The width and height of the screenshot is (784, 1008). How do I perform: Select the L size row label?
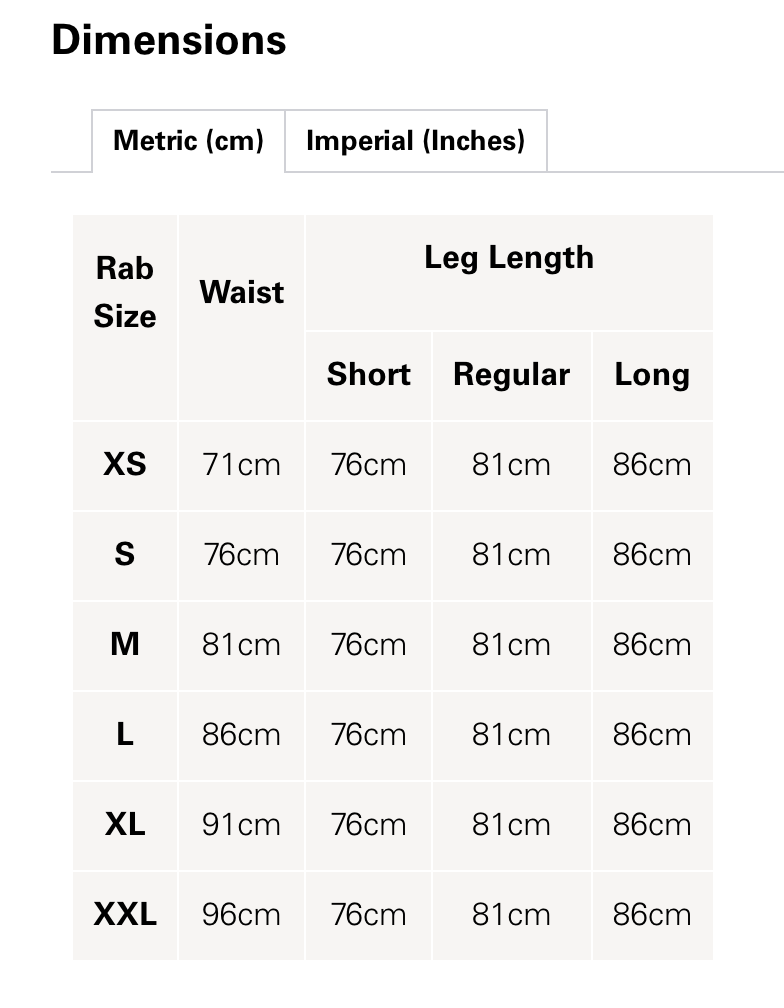[x=125, y=734]
